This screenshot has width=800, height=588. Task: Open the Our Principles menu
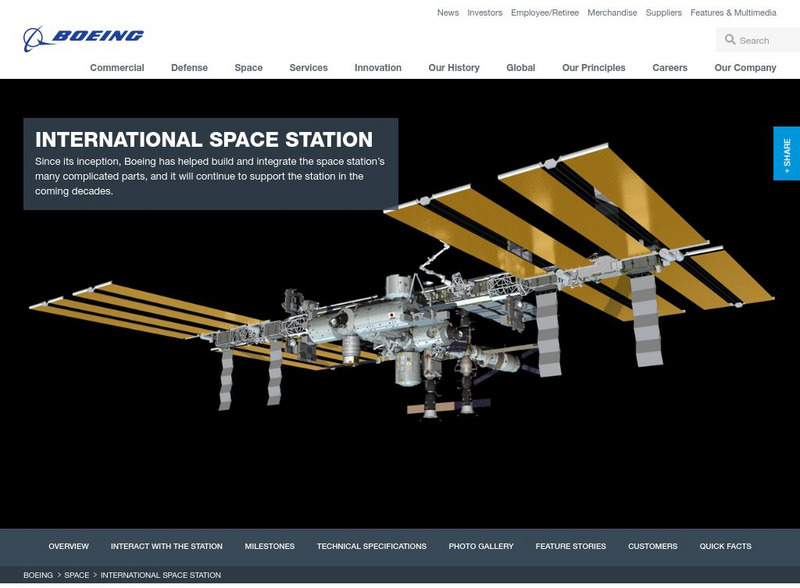[593, 67]
